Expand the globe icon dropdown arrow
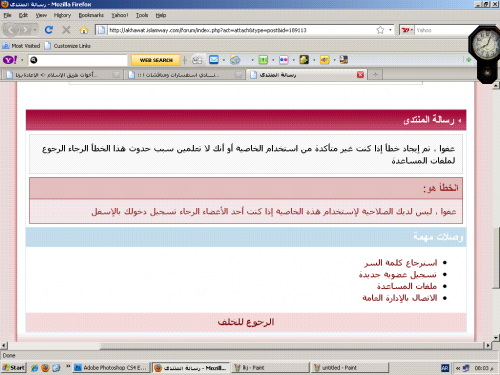The width and height of the screenshot is (500, 375). click(252, 60)
